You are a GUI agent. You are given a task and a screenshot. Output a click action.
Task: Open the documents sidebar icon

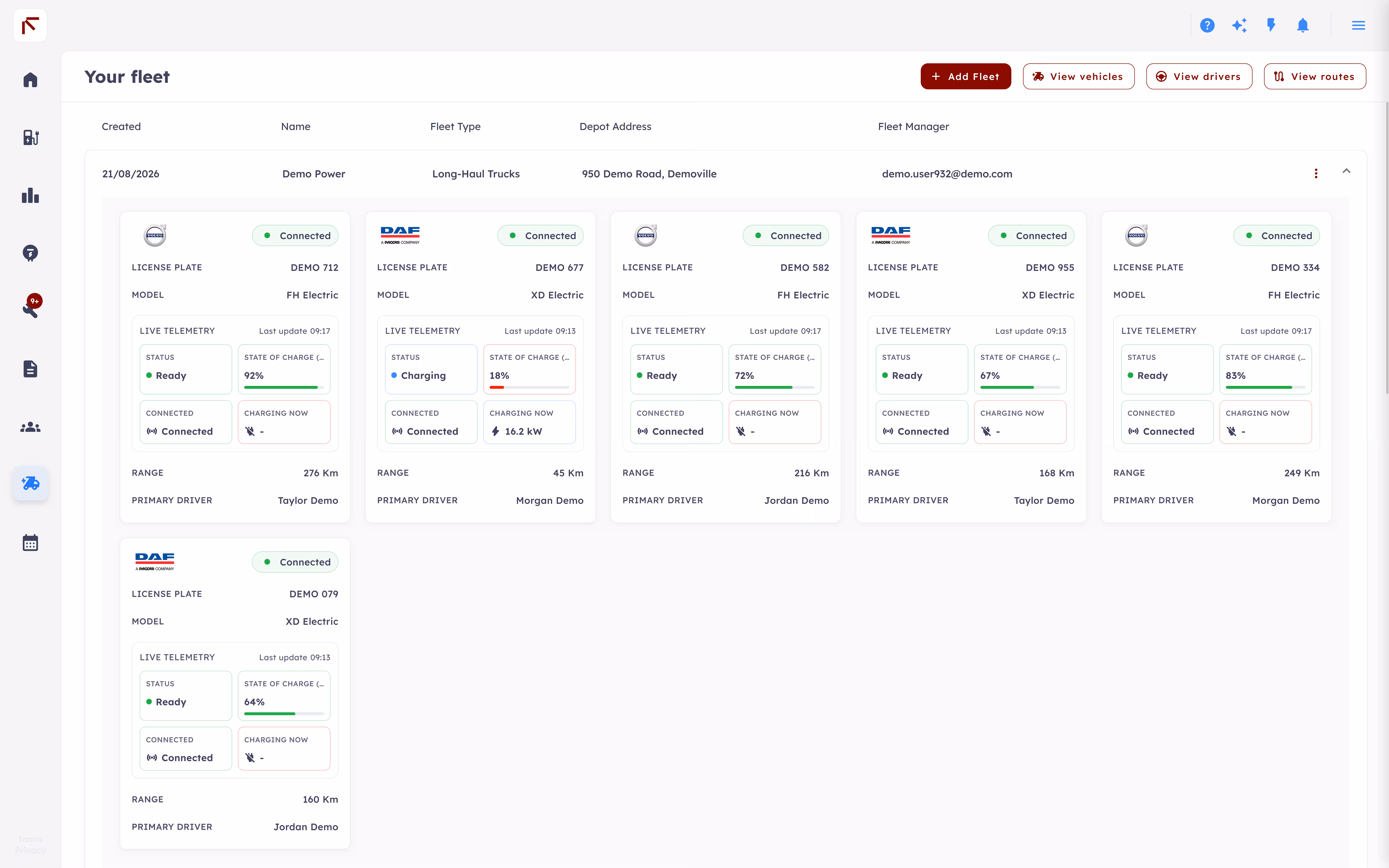30,369
